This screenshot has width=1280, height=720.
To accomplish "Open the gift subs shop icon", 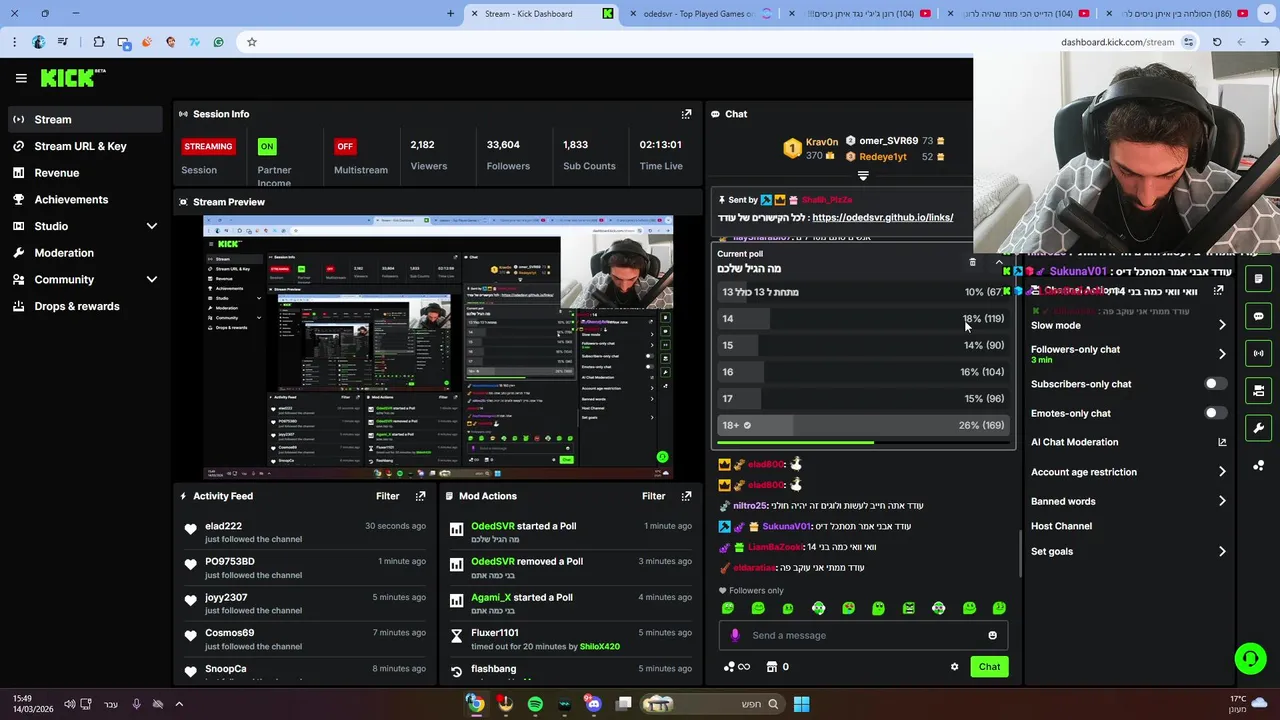I will pos(772,667).
